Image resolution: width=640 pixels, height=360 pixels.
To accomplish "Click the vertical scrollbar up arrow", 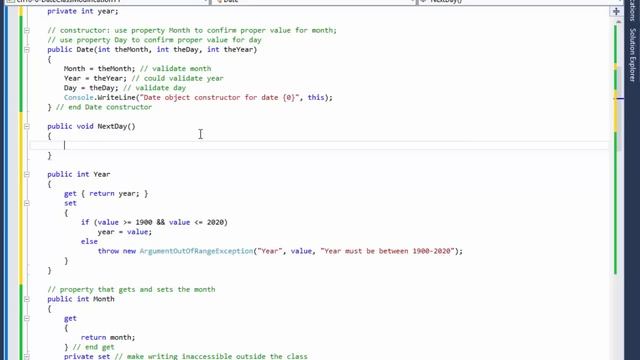I will (x=618, y=21).
